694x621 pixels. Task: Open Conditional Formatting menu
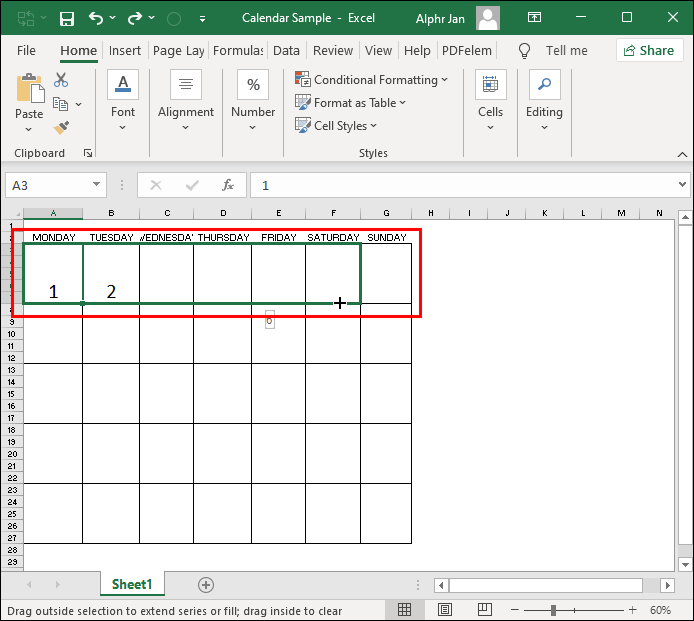click(371, 80)
